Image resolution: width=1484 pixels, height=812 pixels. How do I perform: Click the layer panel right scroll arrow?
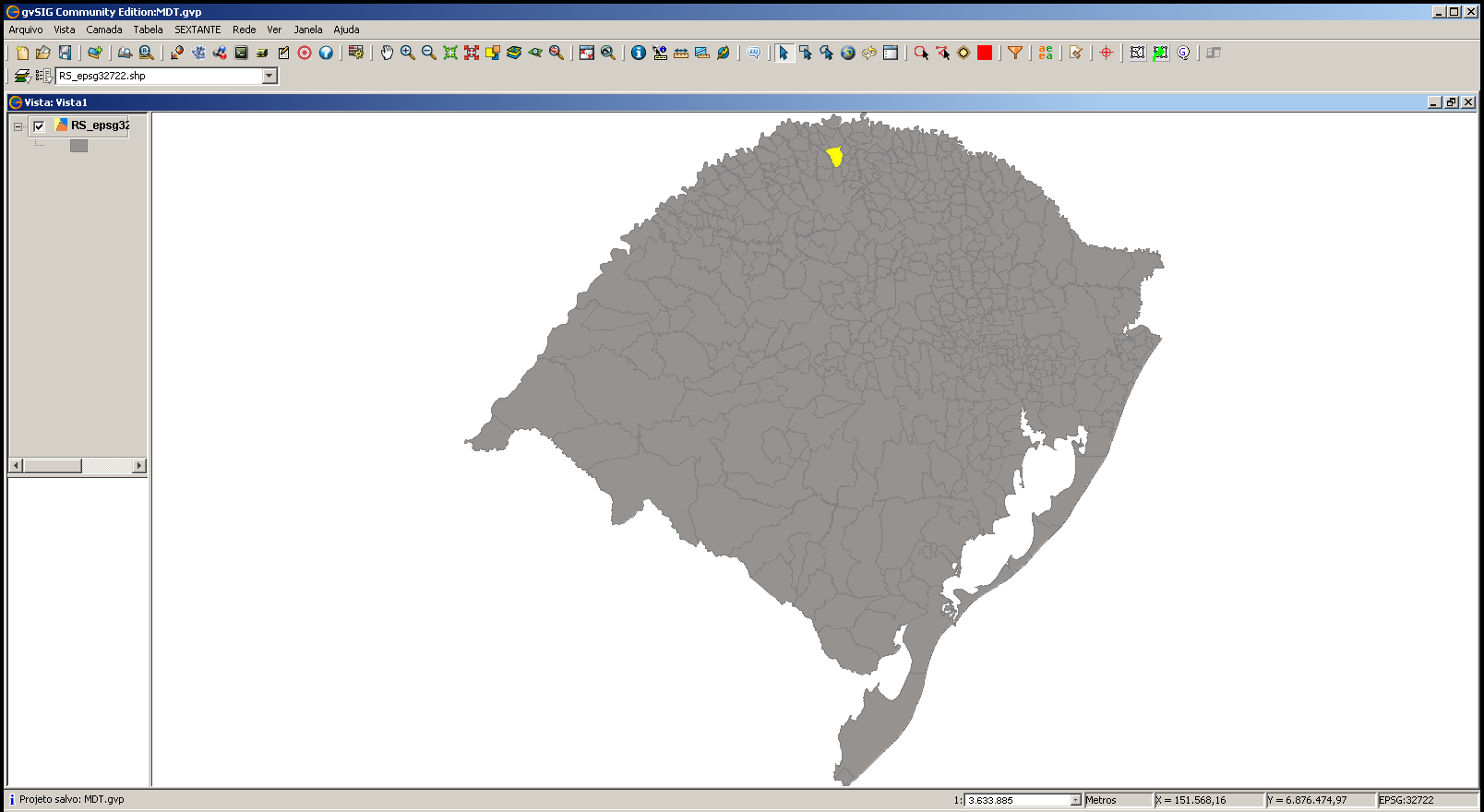[139, 466]
